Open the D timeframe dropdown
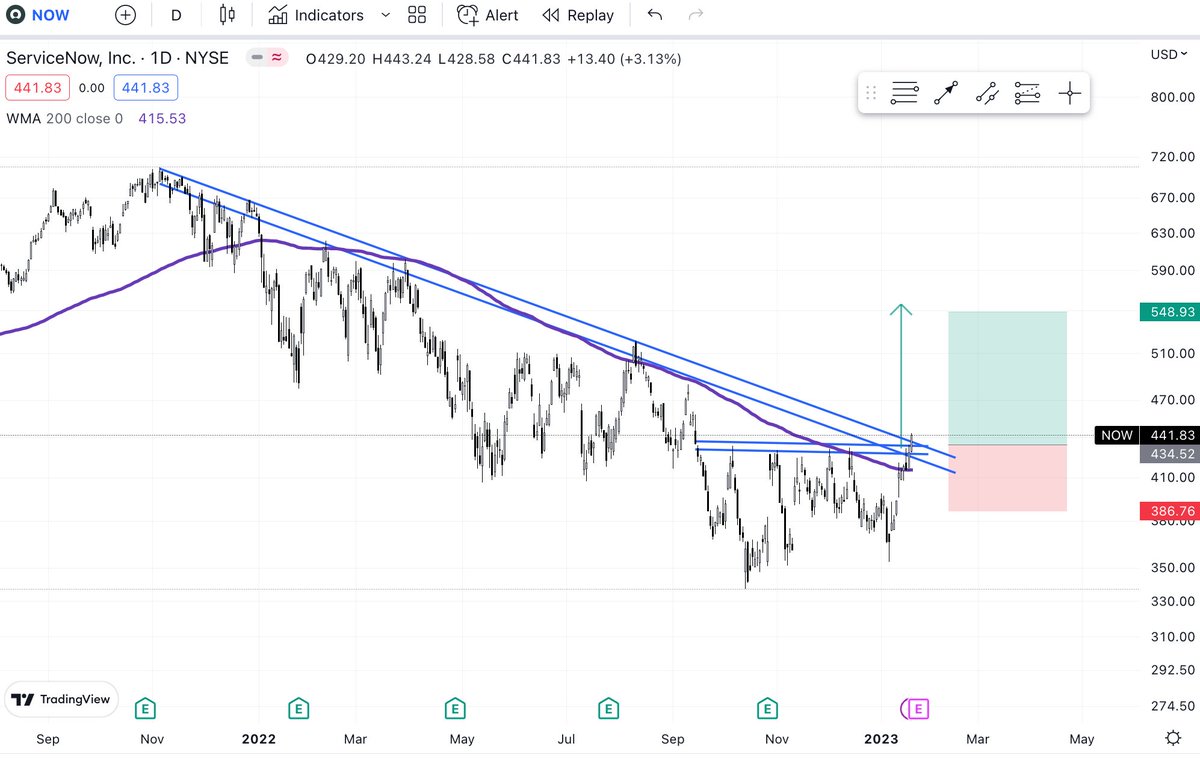Image resolution: width=1200 pixels, height=758 pixels. [175, 15]
